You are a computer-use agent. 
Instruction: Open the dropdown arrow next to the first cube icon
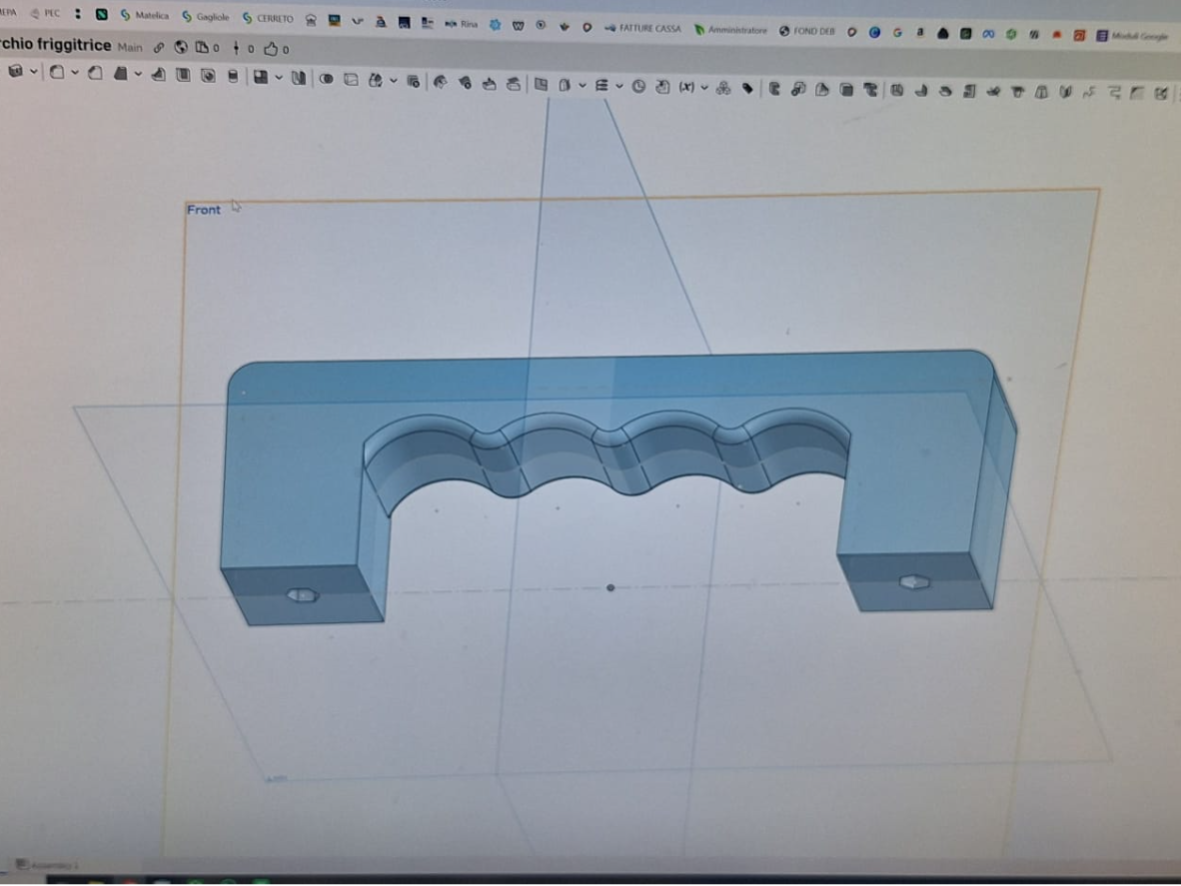coord(33,72)
